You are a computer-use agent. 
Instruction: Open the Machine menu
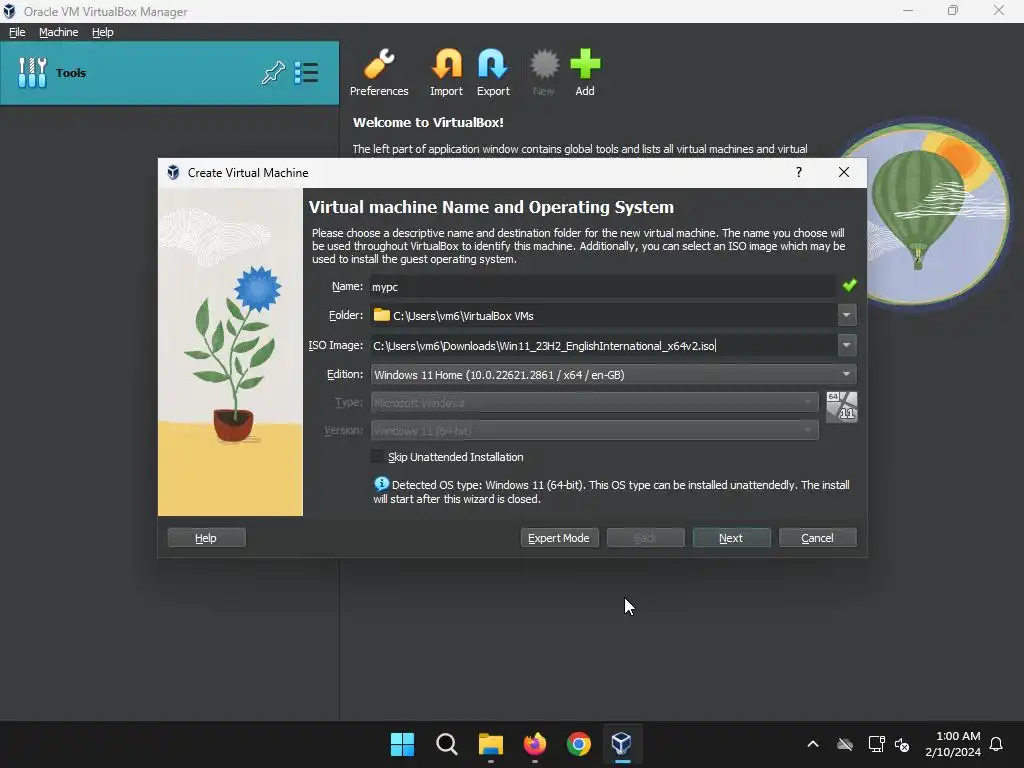point(58,32)
